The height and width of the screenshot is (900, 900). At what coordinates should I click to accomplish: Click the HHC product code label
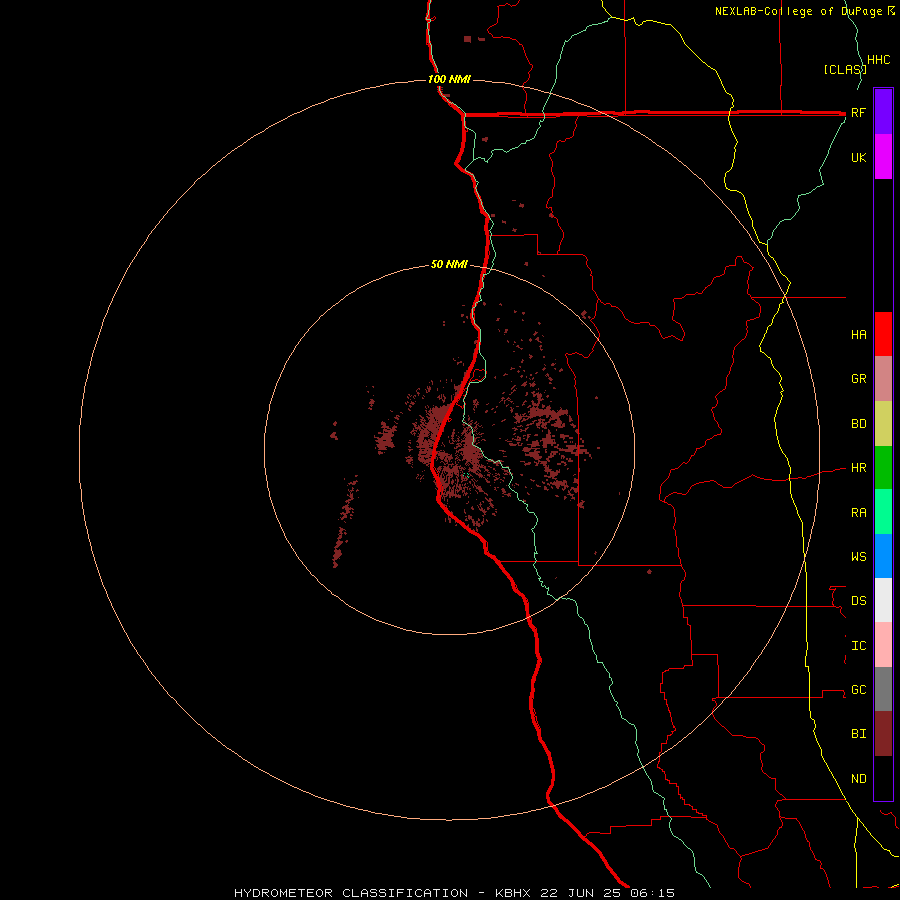(878, 60)
